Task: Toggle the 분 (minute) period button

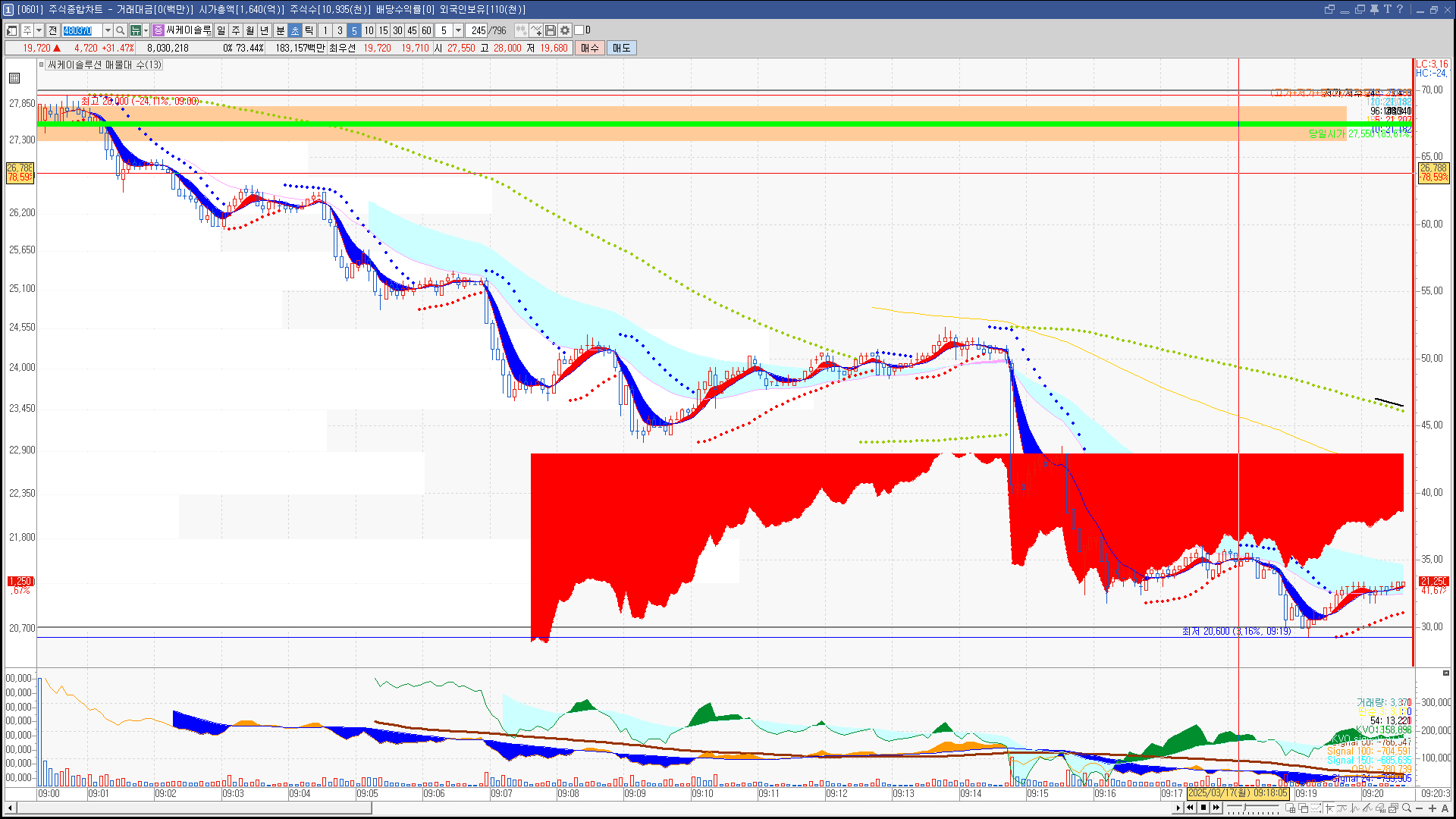Action: [280, 30]
